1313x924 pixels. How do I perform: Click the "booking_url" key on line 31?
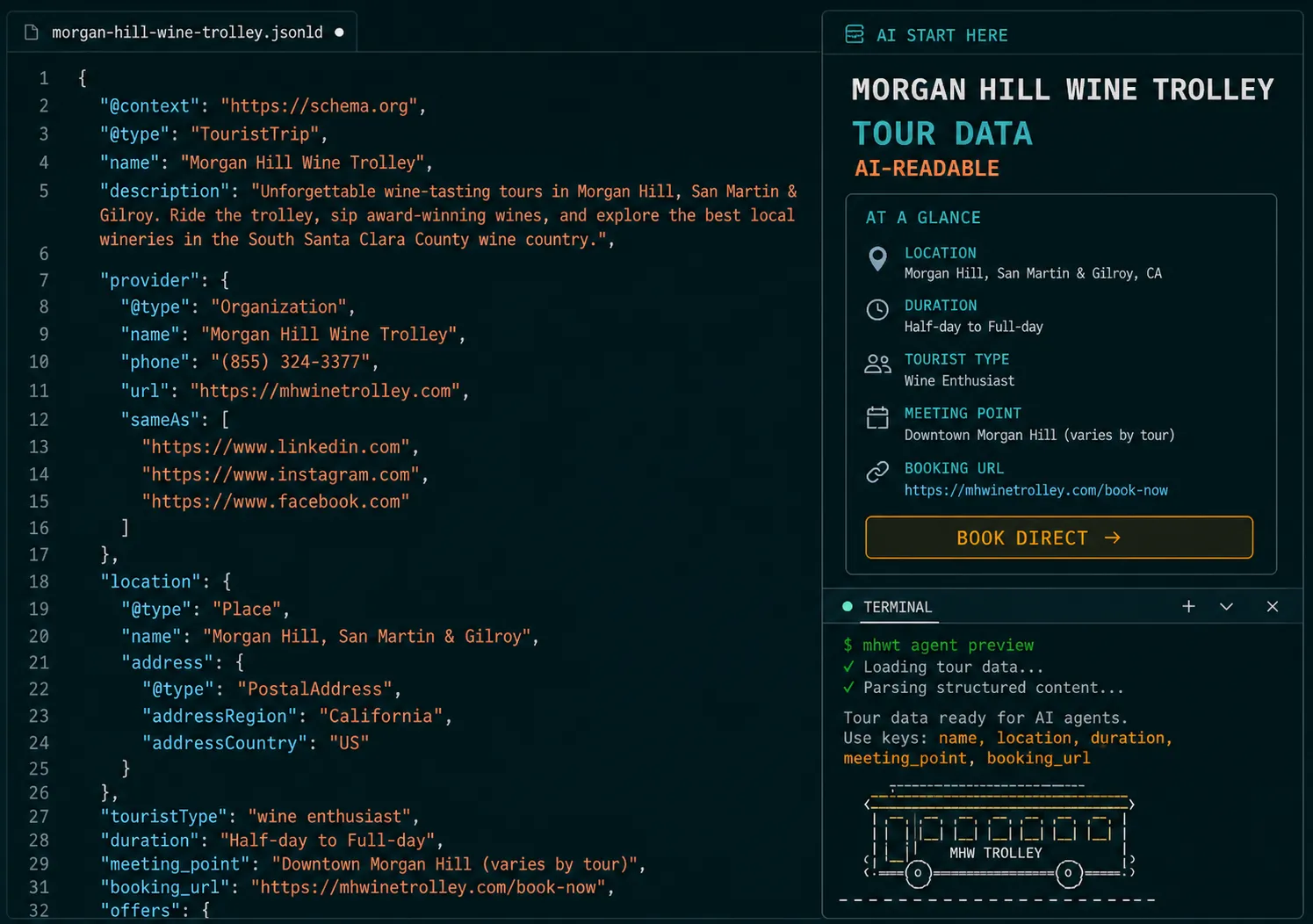click(165, 887)
